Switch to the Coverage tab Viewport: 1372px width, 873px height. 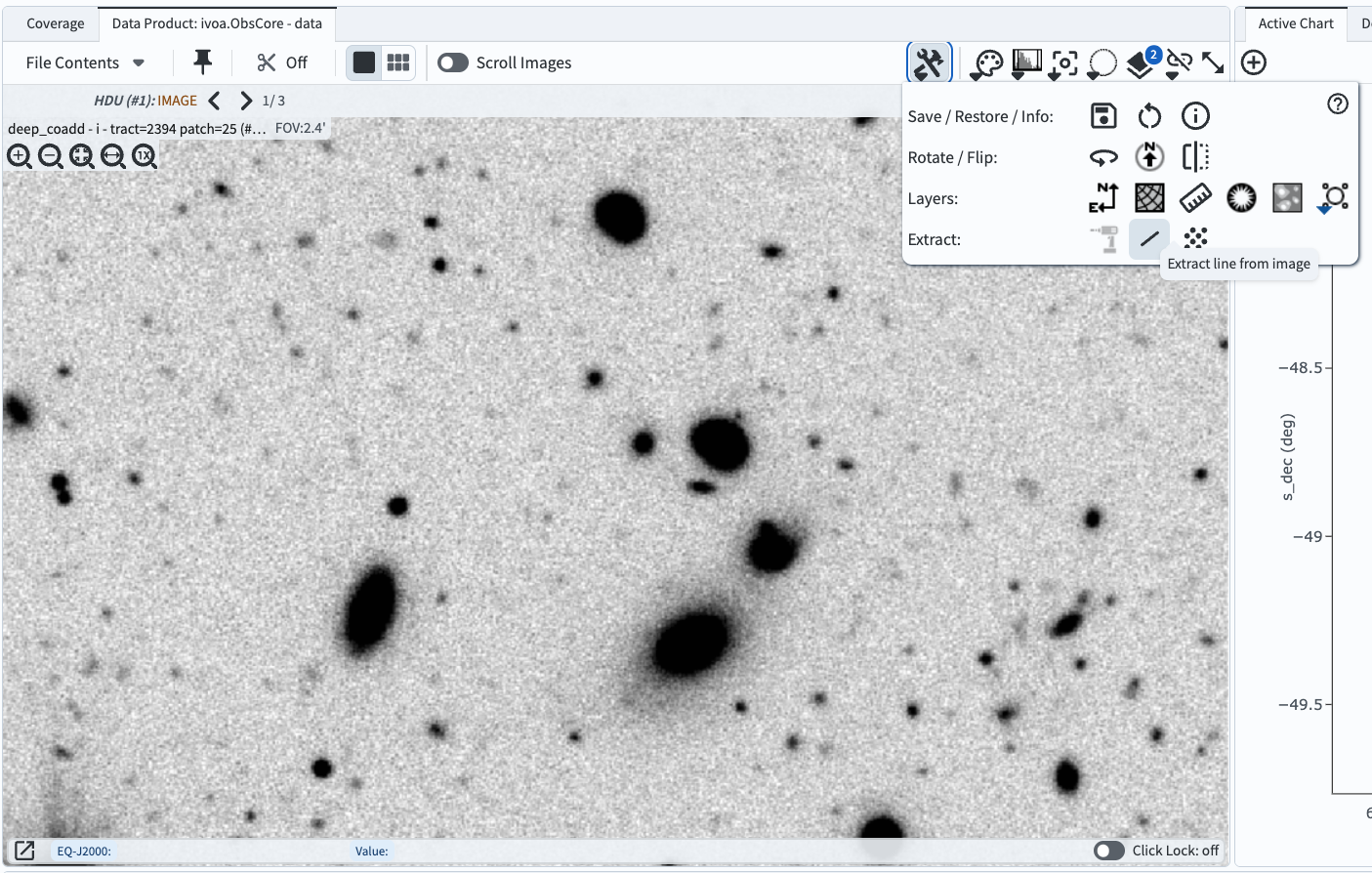click(56, 23)
